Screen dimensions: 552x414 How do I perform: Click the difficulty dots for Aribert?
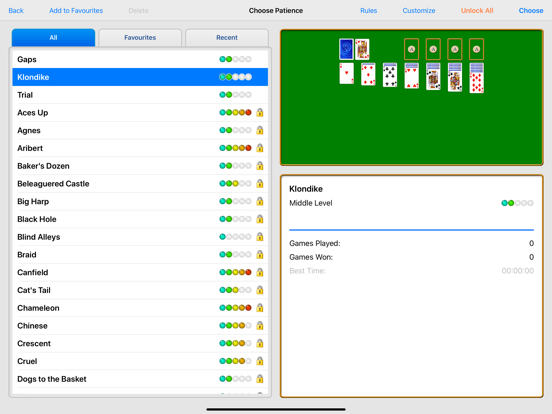[x=235, y=148]
